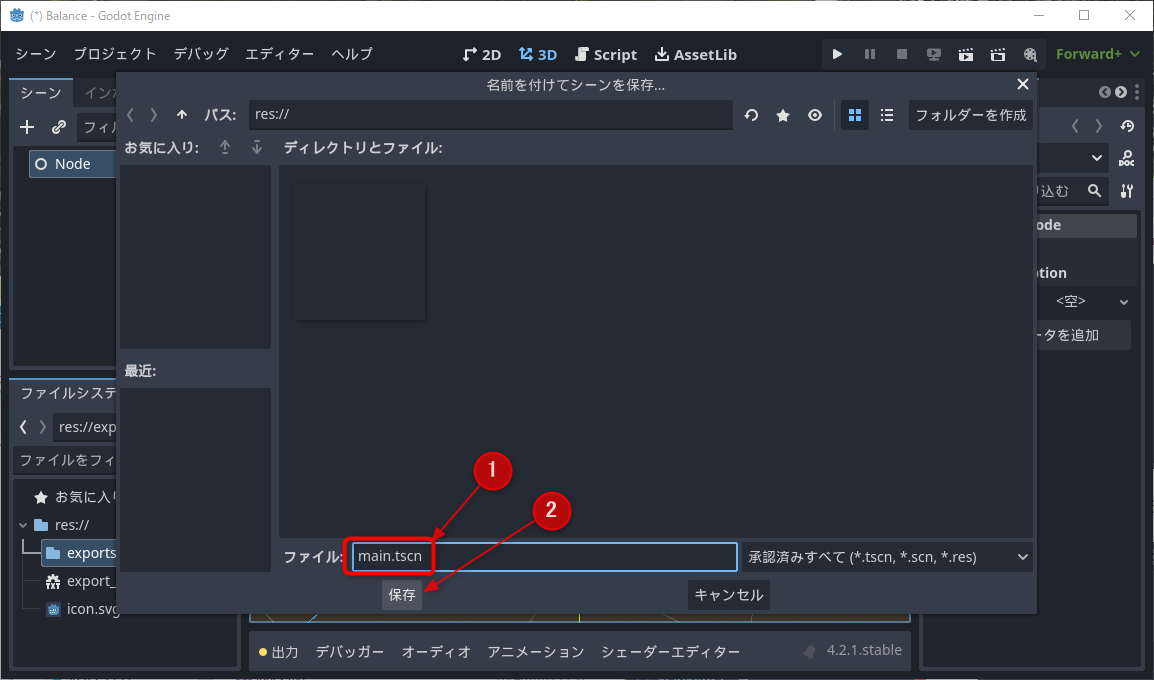This screenshot has height=680, width=1154.
Task: Collapse the res:// folder tree
Action: [23, 524]
